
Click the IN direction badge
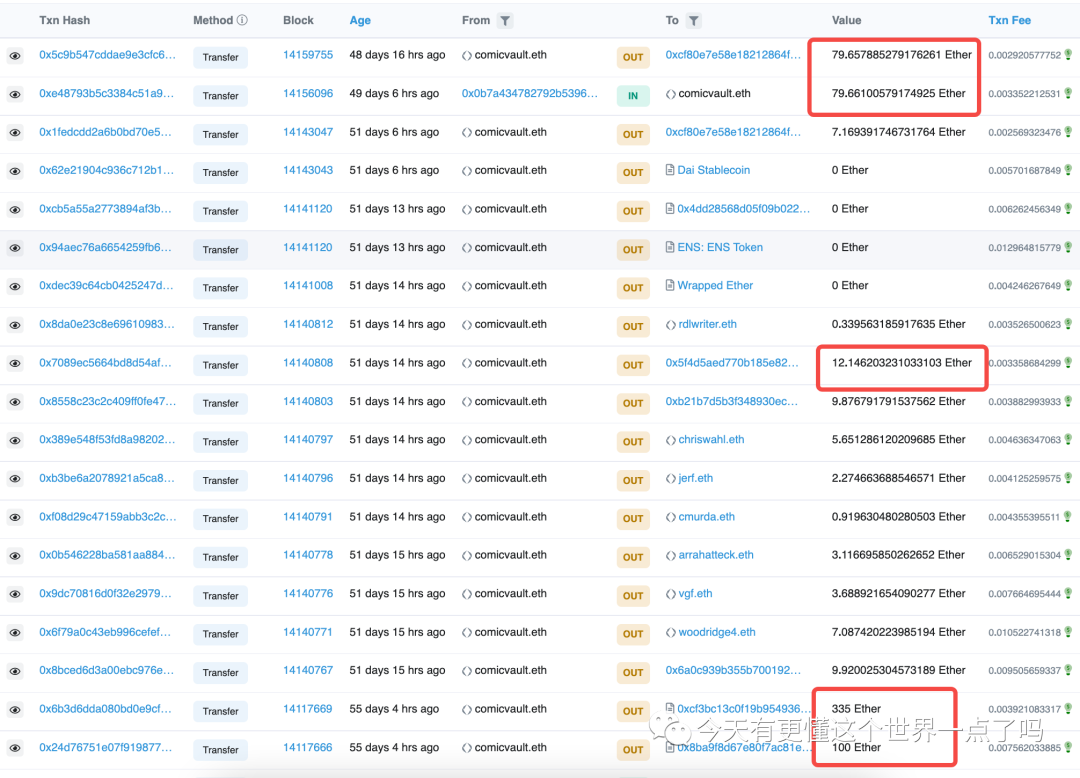point(633,96)
